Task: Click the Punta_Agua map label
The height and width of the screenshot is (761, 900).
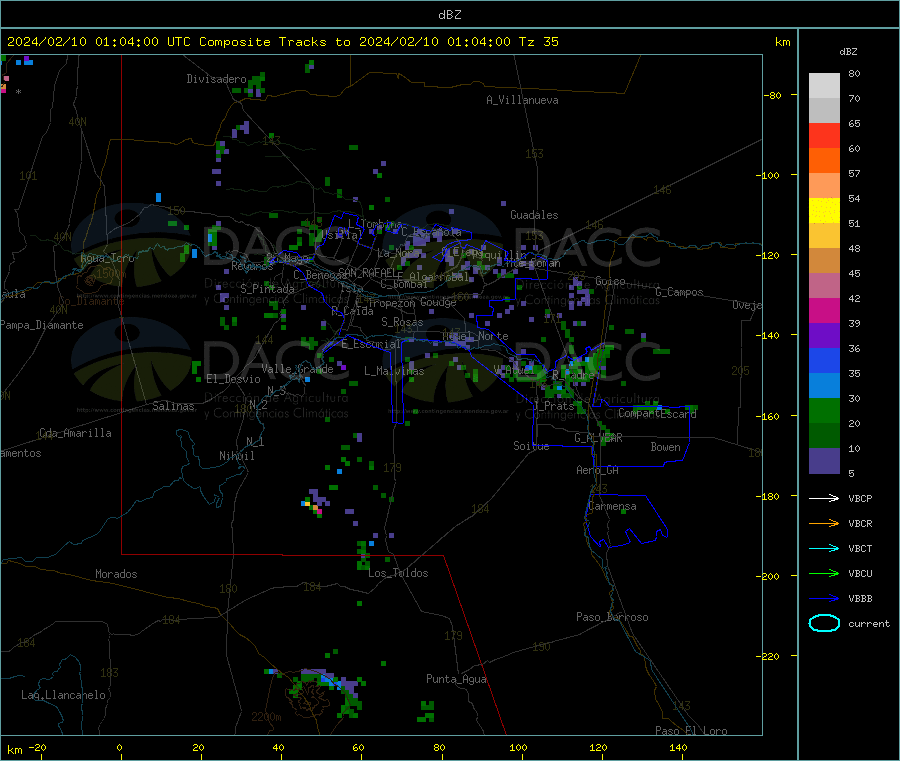Action: [456, 680]
